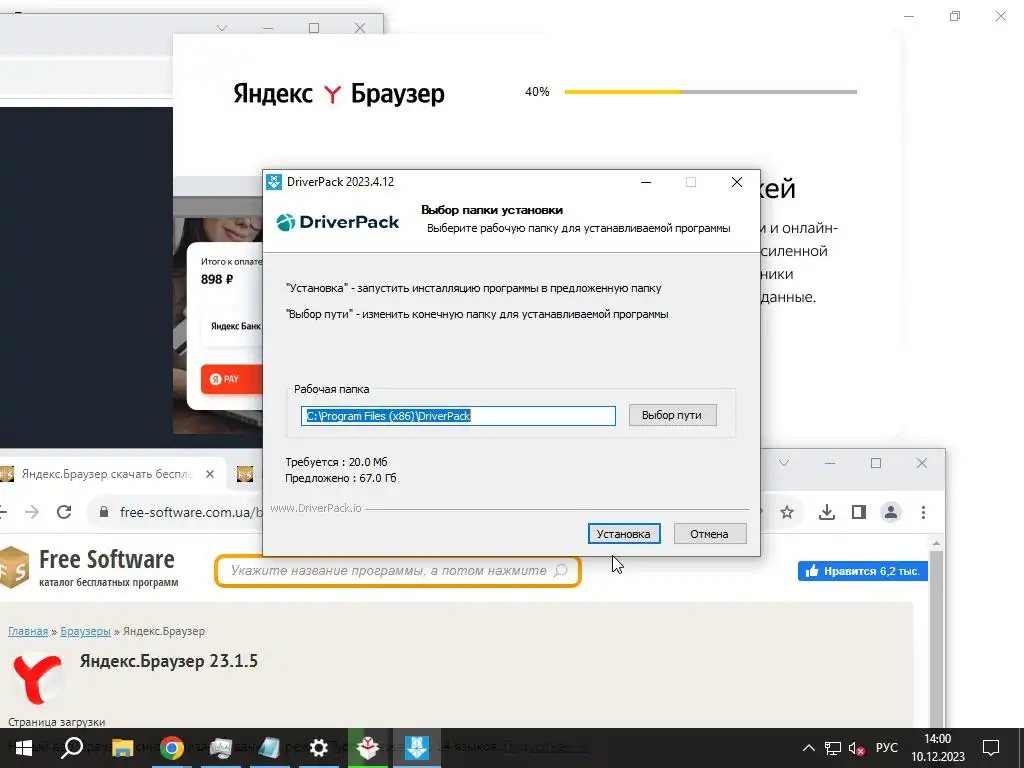Click the Я PAY button in Yandex banner
The image size is (1024, 768).
click(231, 379)
